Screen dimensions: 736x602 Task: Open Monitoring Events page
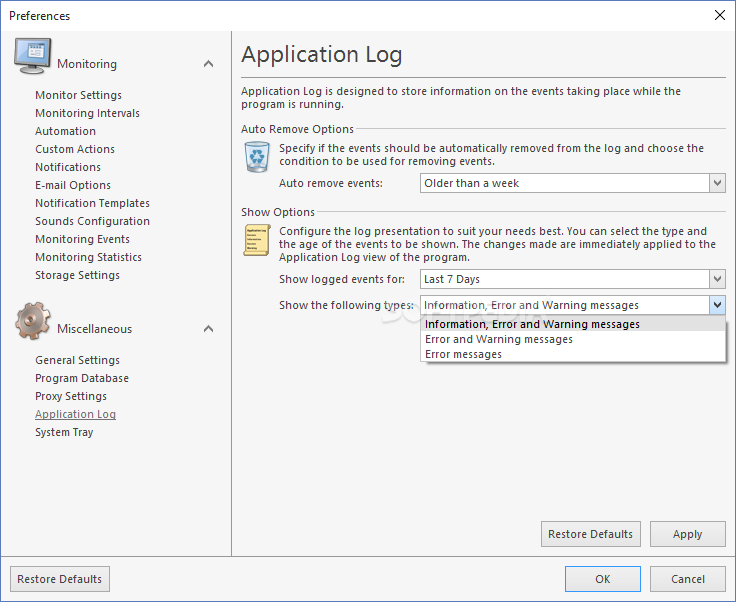[x=82, y=239]
